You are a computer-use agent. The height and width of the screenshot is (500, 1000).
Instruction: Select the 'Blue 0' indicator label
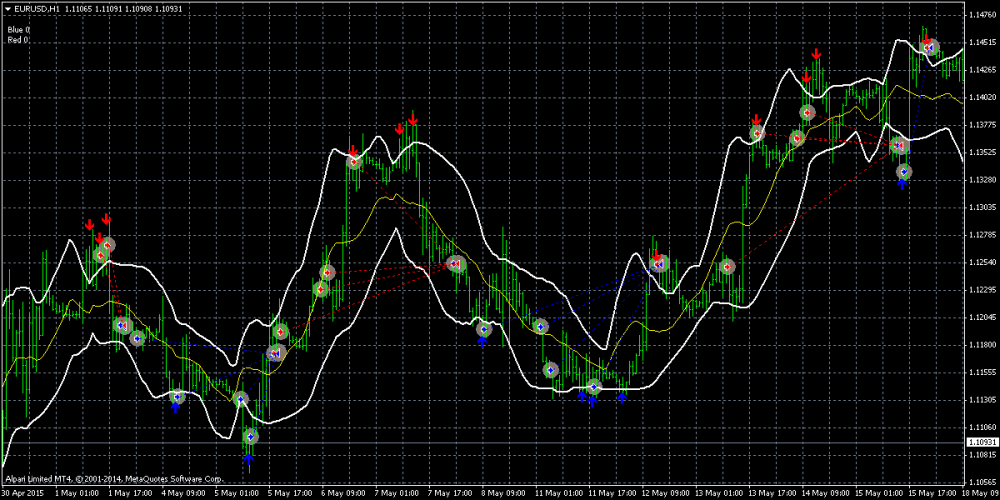[x=18, y=29]
